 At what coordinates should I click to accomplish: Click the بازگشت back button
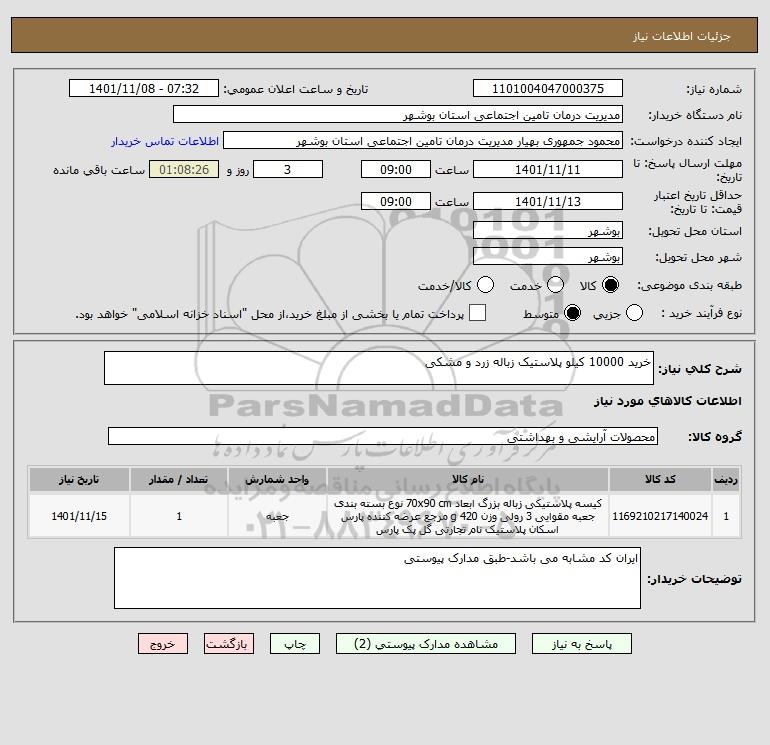(229, 644)
